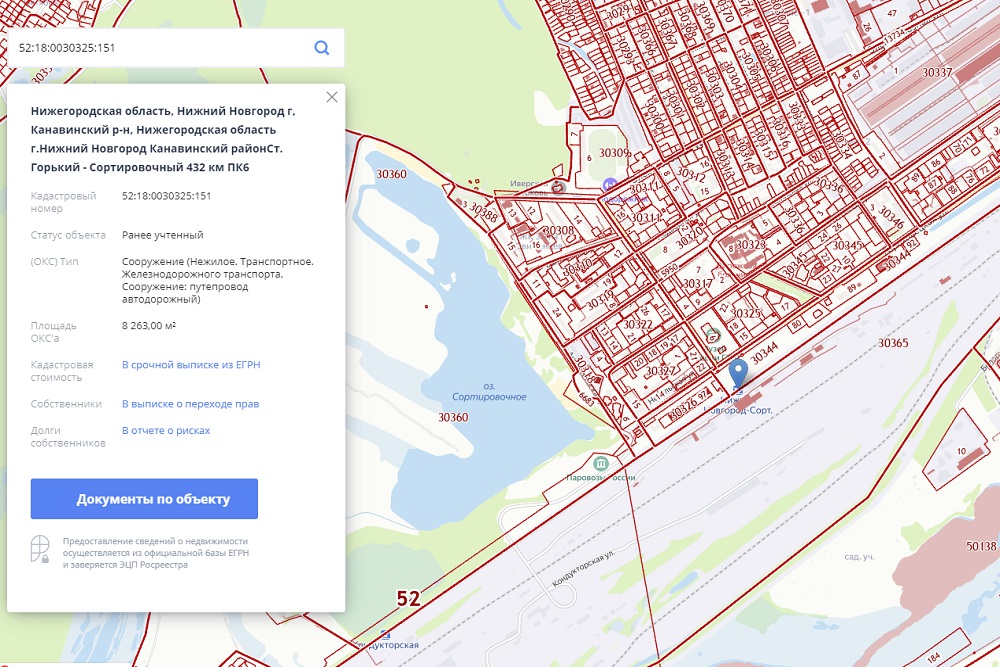
Task: Open the 'В выписке о переходе прав' link
Action: point(190,404)
